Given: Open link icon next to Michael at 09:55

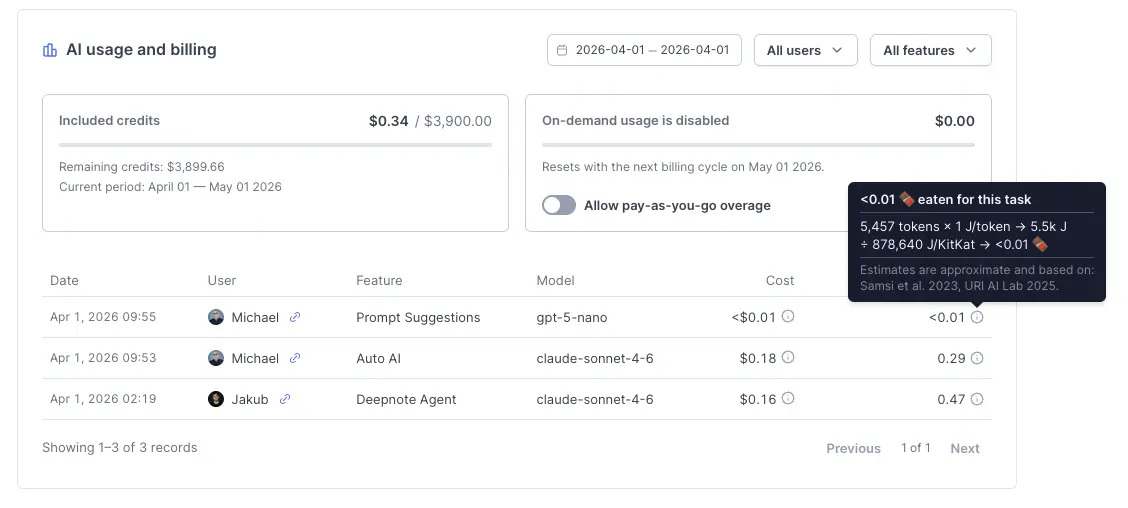Looking at the screenshot, I should pos(295,317).
